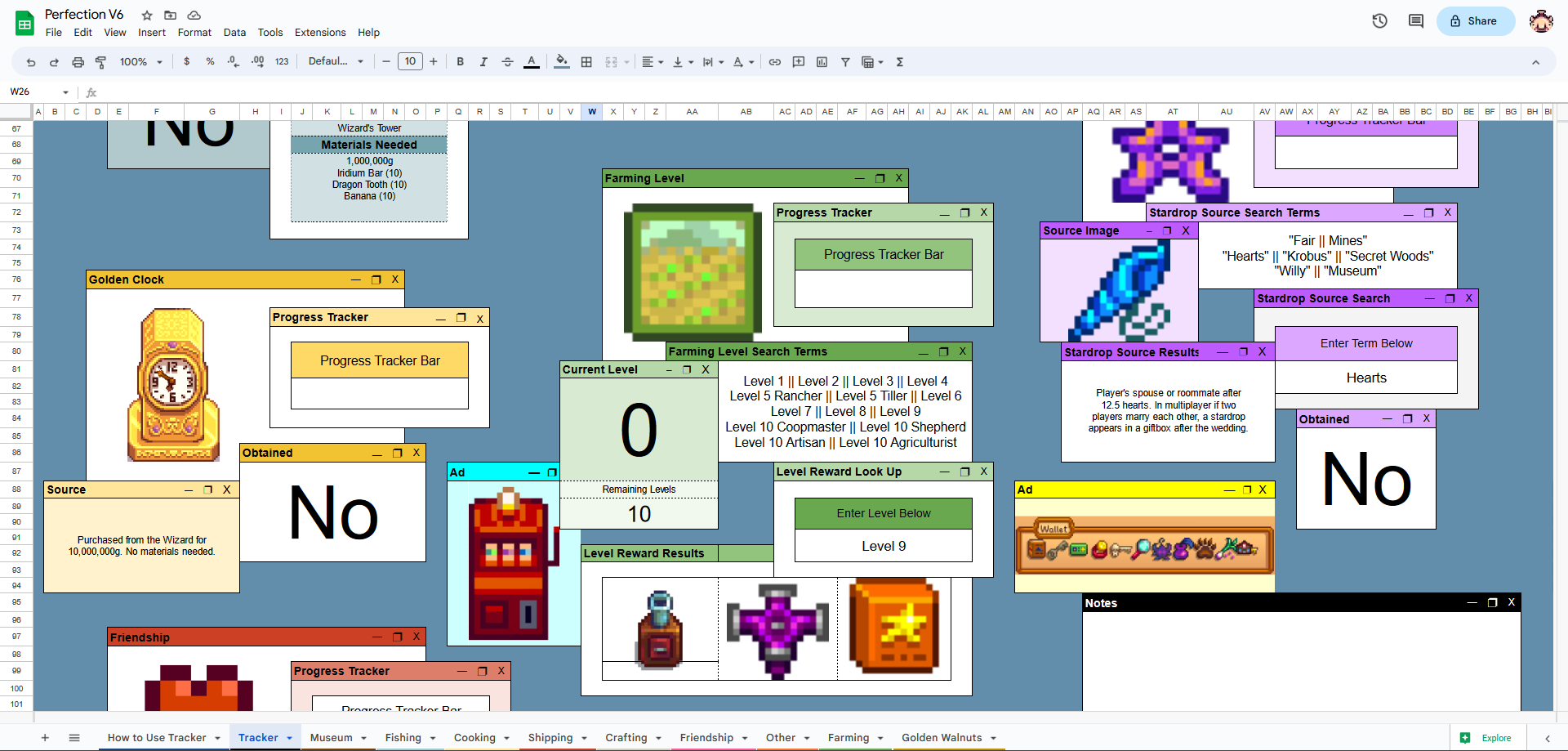Insert a comment from the toolbar
Screen dimensions: 1568x751
point(799,62)
